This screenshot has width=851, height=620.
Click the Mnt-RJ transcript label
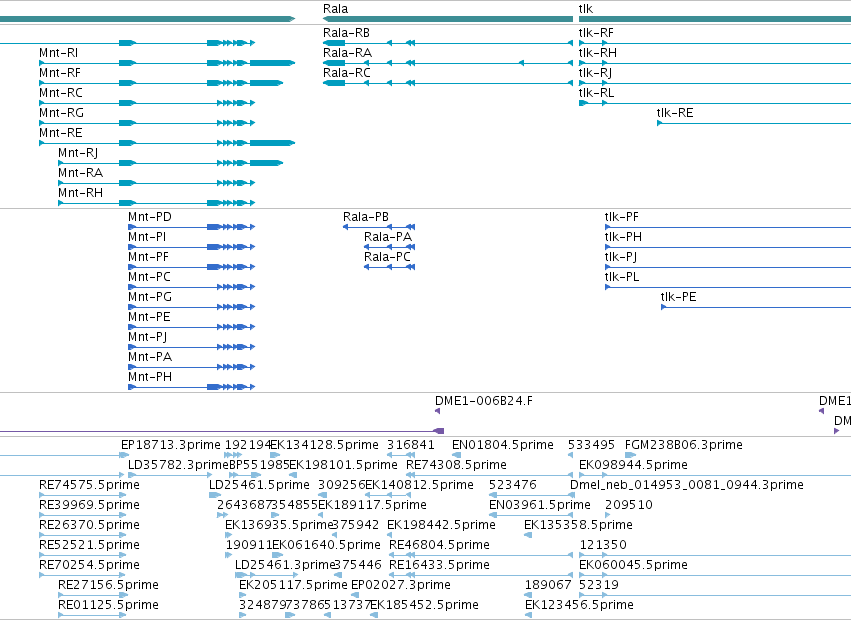(x=78, y=153)
